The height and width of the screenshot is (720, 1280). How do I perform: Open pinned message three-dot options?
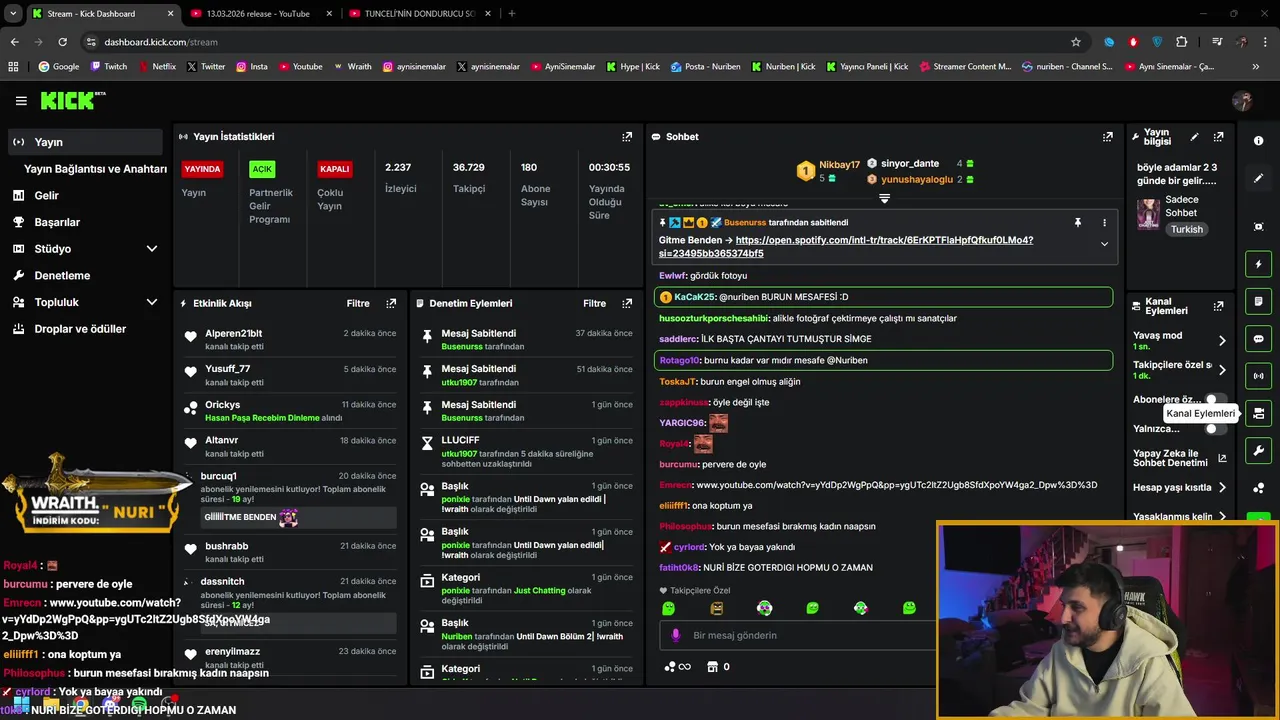click(1104, 222)
